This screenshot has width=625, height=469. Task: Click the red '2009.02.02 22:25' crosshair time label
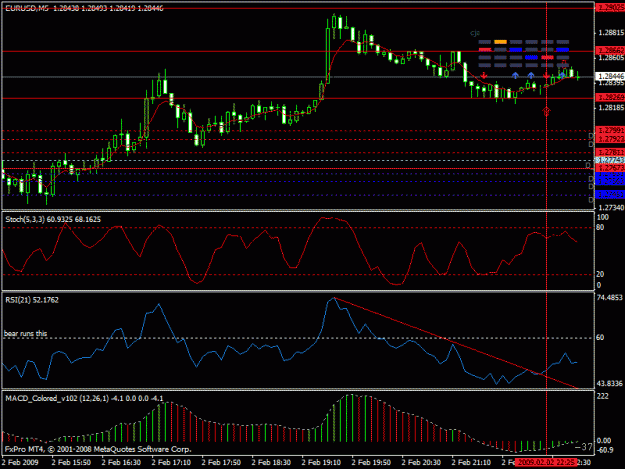[x=546, y=462]
